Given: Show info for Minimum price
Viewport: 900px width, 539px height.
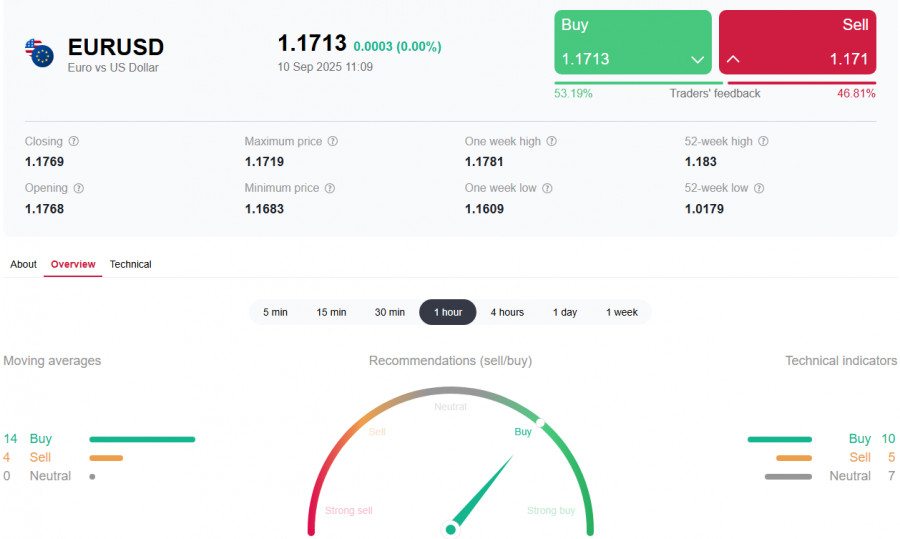Looking at the screenshot, I should [x=329, y=188].
